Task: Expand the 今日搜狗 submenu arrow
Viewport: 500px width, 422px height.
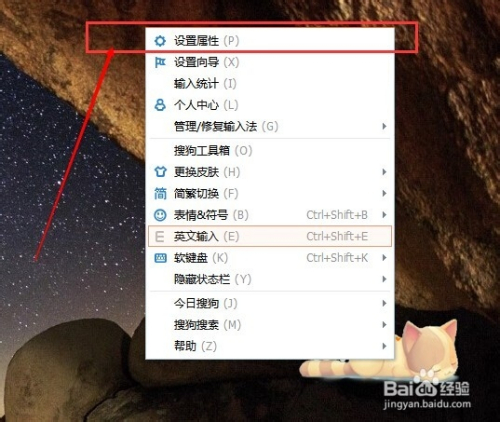Action: (x=384, y=303)
